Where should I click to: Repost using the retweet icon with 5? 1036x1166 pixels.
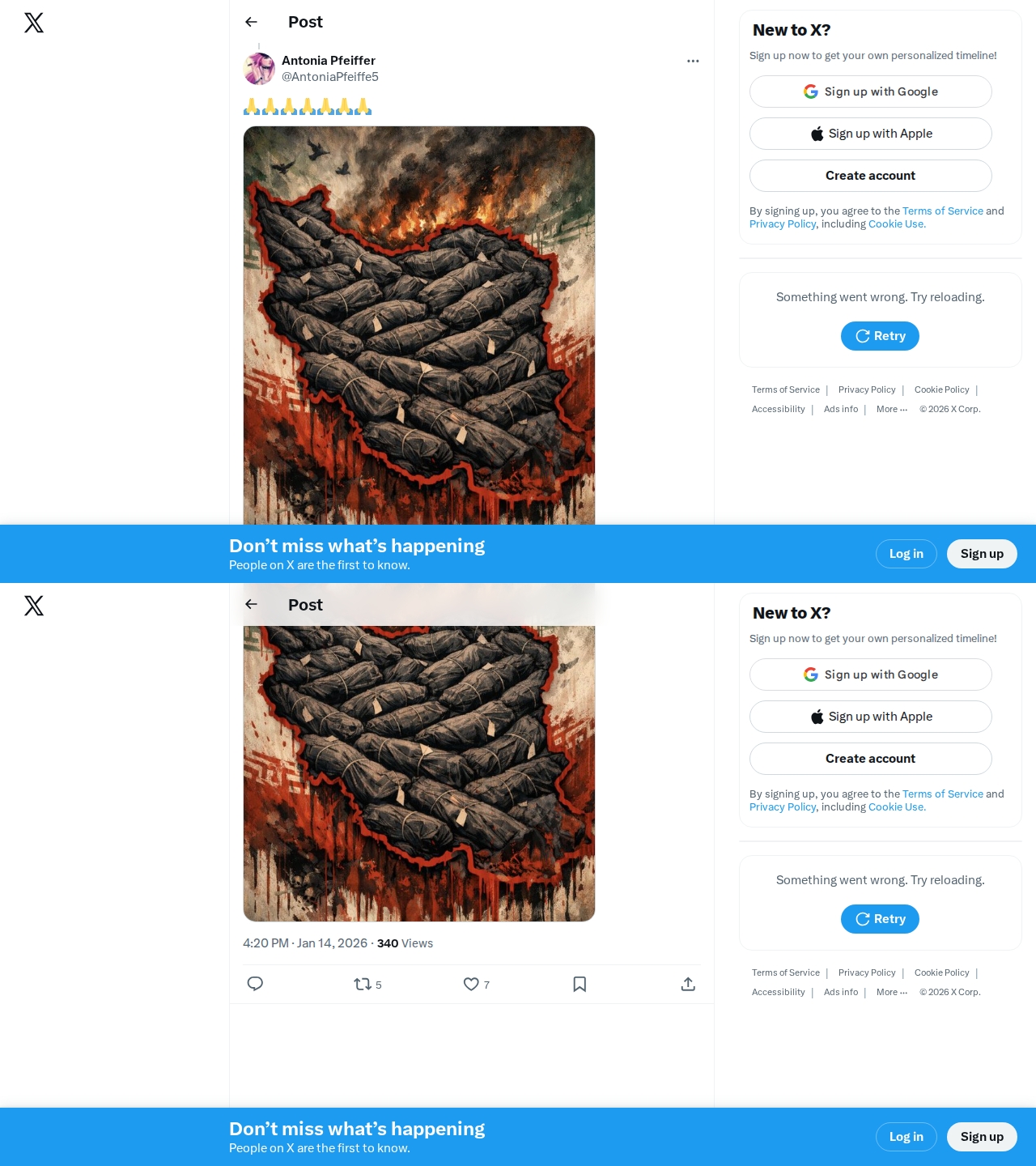pos(367,984)
